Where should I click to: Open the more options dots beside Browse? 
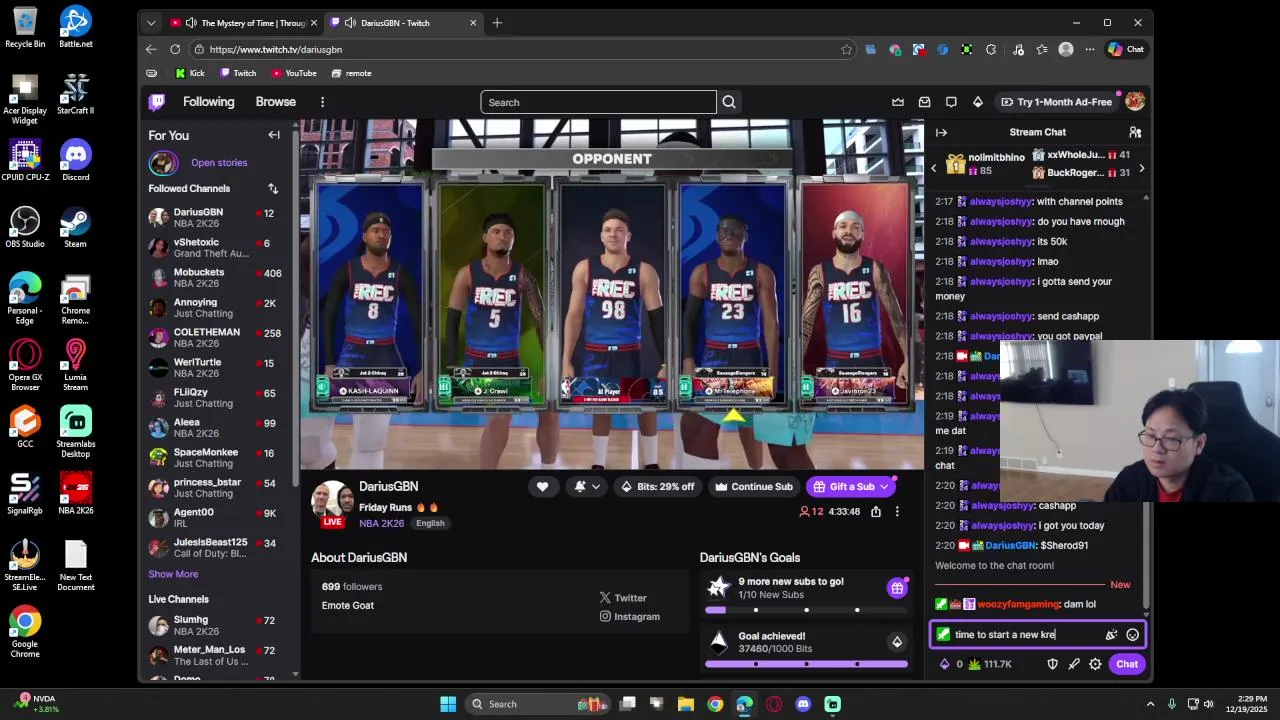pyautogui.click(x=322, y=102)
